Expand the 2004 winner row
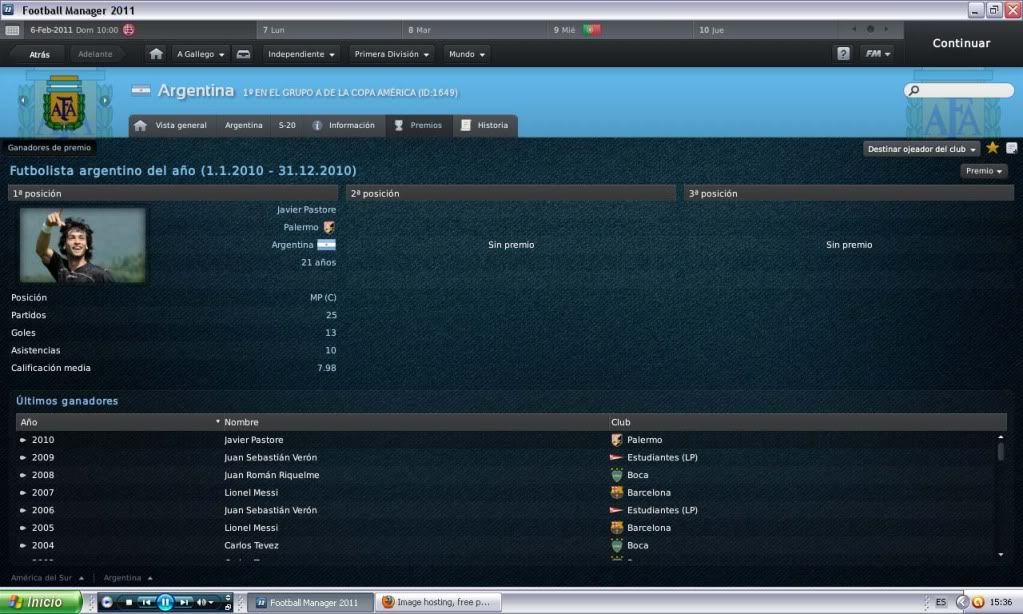 coord(23,546)
